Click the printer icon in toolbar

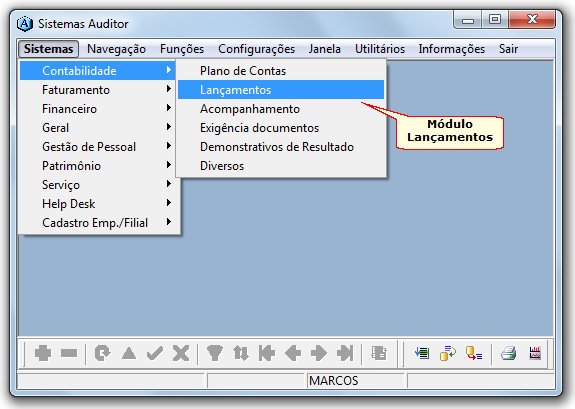point(509,354)
